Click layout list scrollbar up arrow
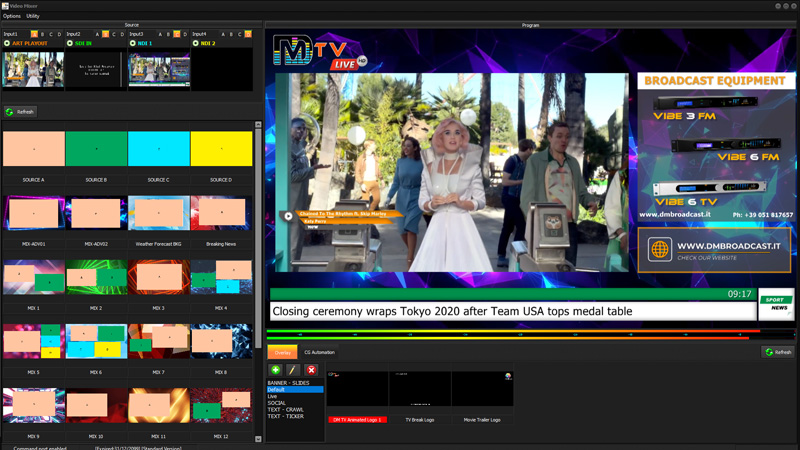The height and width of the screenshot is (450, 800). [x=258, y=124]
